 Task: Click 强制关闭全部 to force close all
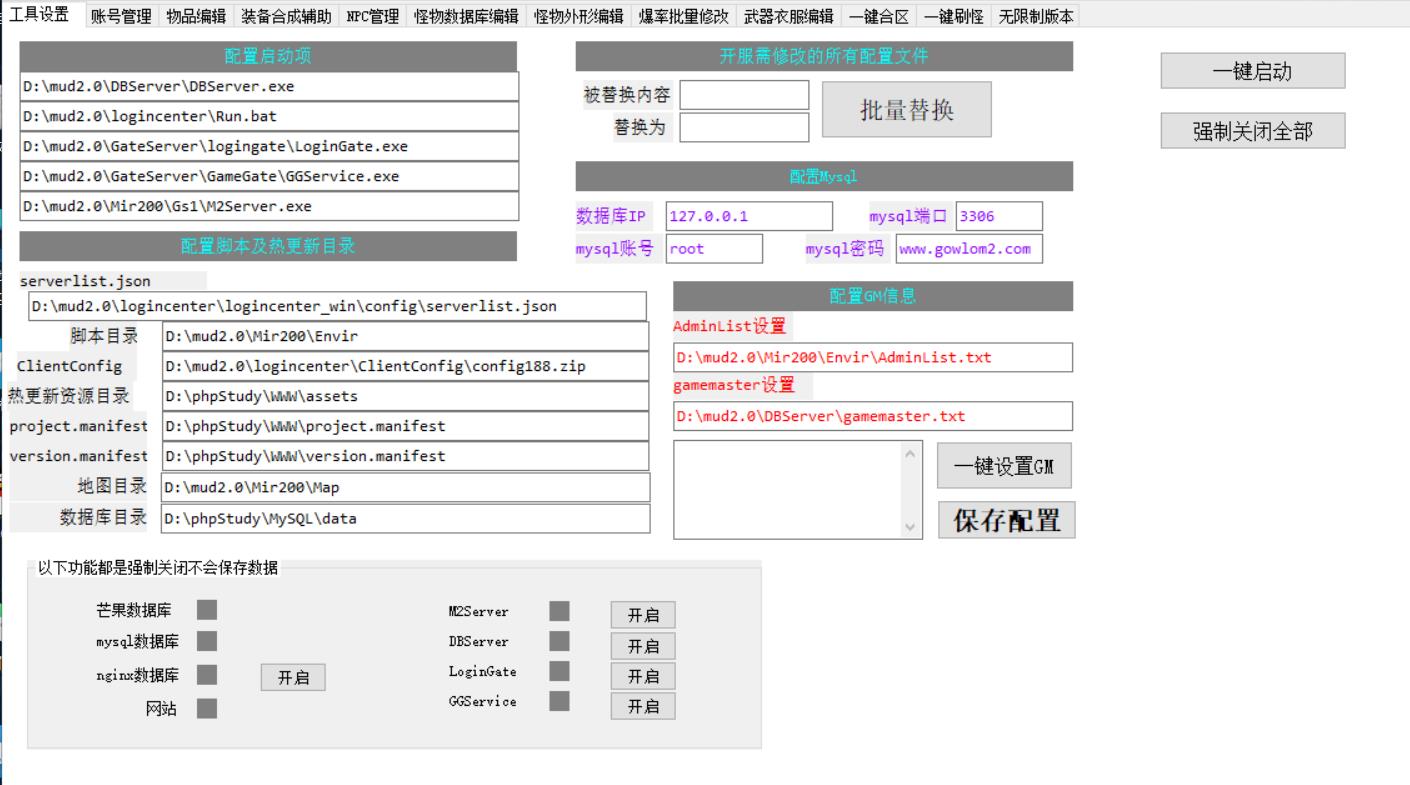pos(1252,131)
